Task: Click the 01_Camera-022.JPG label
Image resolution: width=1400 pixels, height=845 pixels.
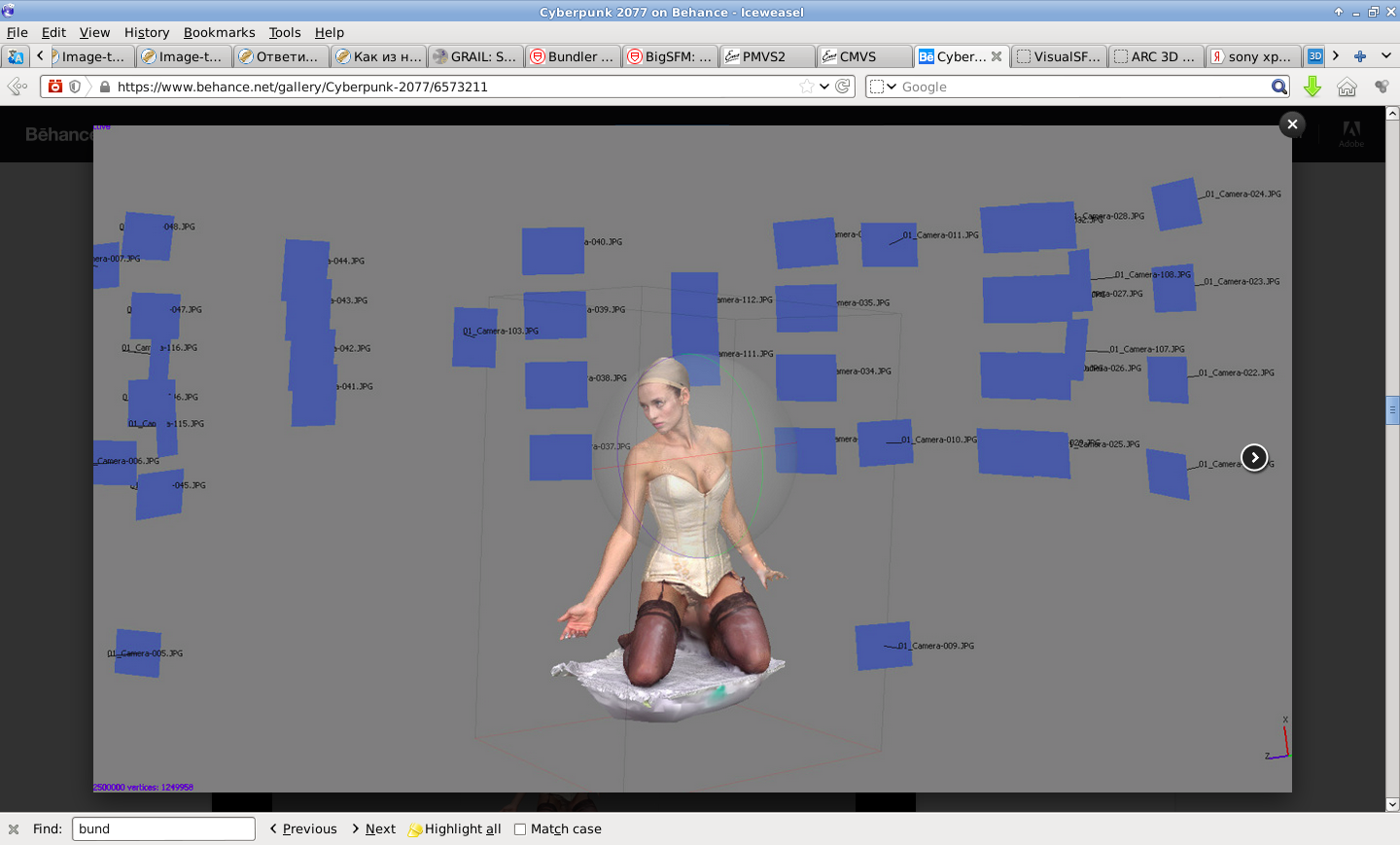Action: pos(1237,372)
